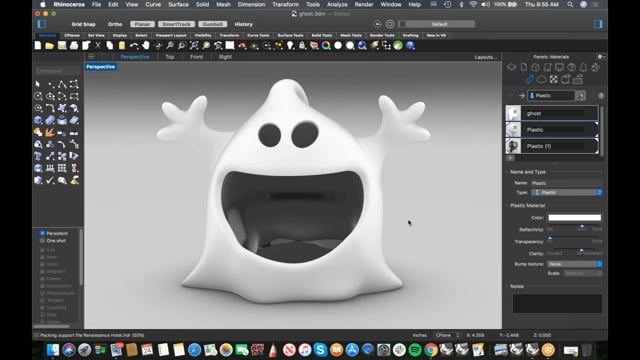Open the Surface menu
Viewport: 640px width, 360px height.
point(178,4)
